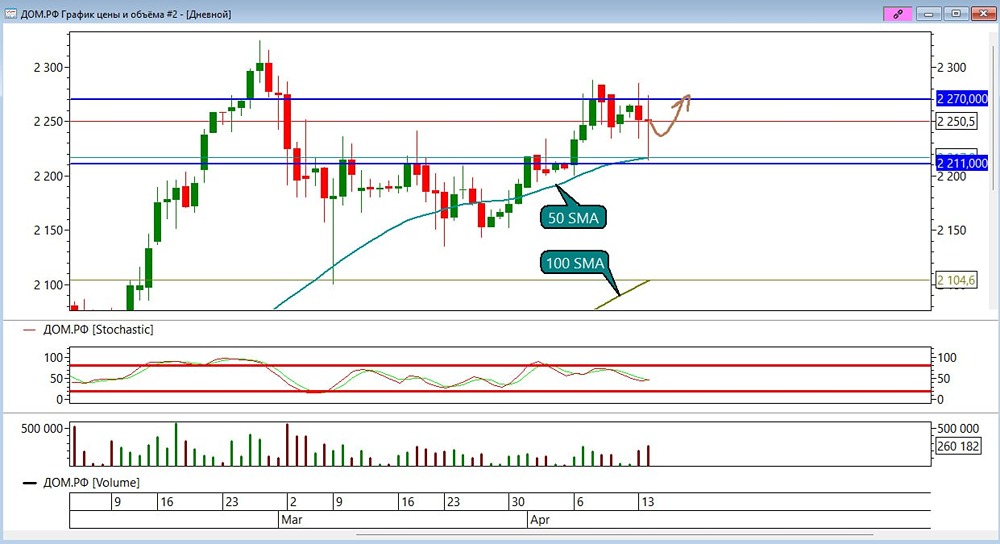1000x544 pixels.
Task: Select the 2 250,5 current price label
Action: [x=957, y=121]
